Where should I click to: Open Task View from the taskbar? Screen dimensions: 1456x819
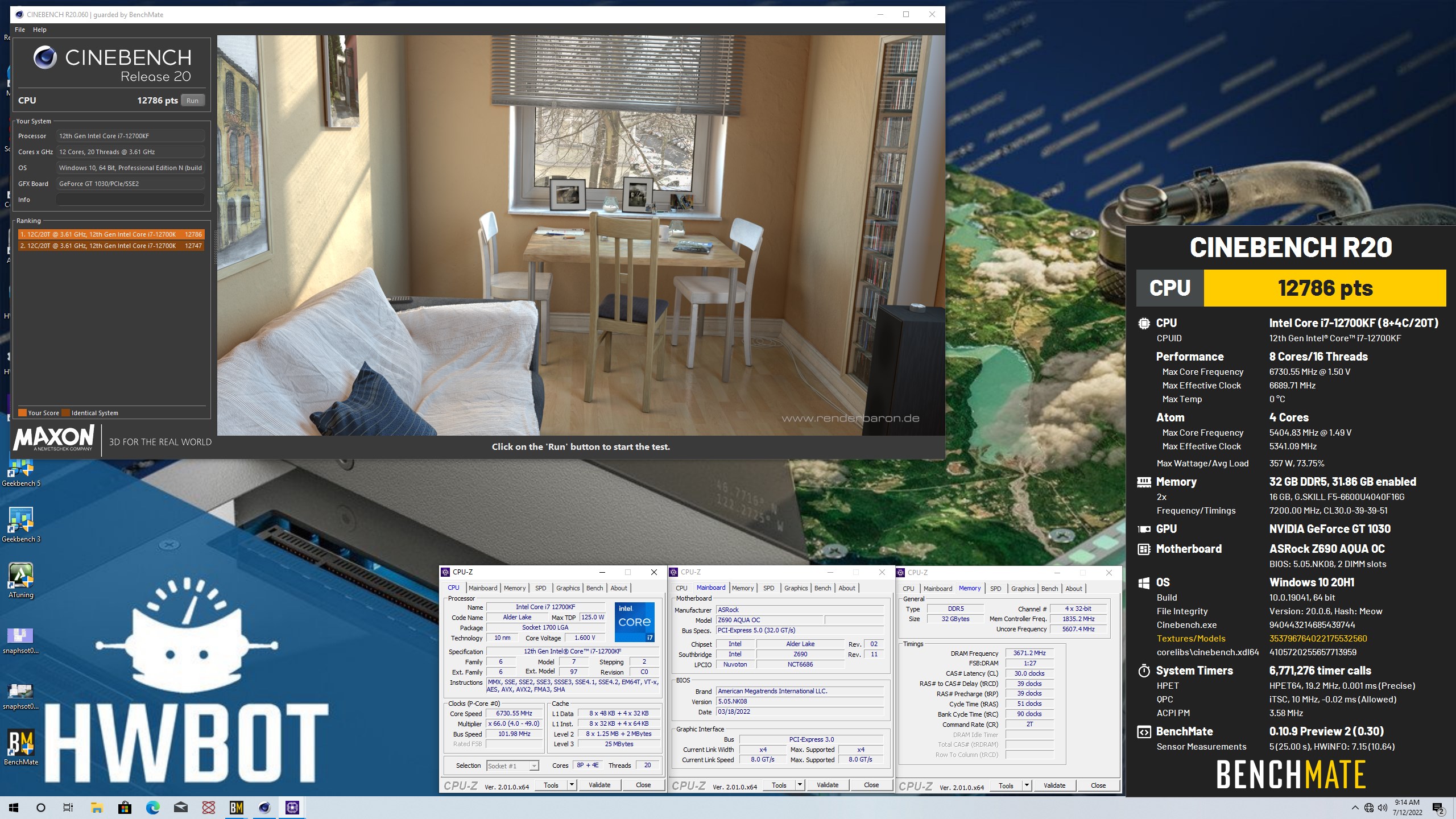[68, 808]
